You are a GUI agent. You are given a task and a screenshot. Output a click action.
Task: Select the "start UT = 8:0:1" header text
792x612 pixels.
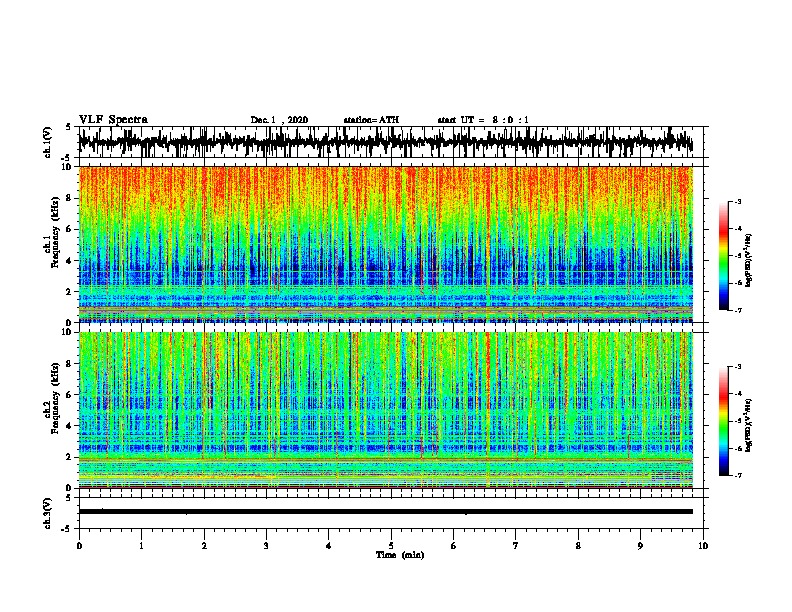point(483,120)
